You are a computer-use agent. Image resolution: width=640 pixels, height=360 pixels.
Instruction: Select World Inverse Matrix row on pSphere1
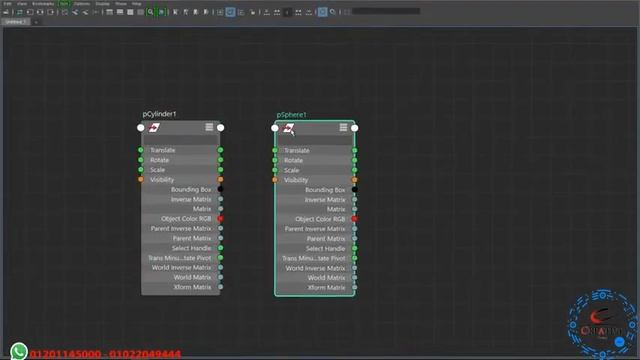315,268
